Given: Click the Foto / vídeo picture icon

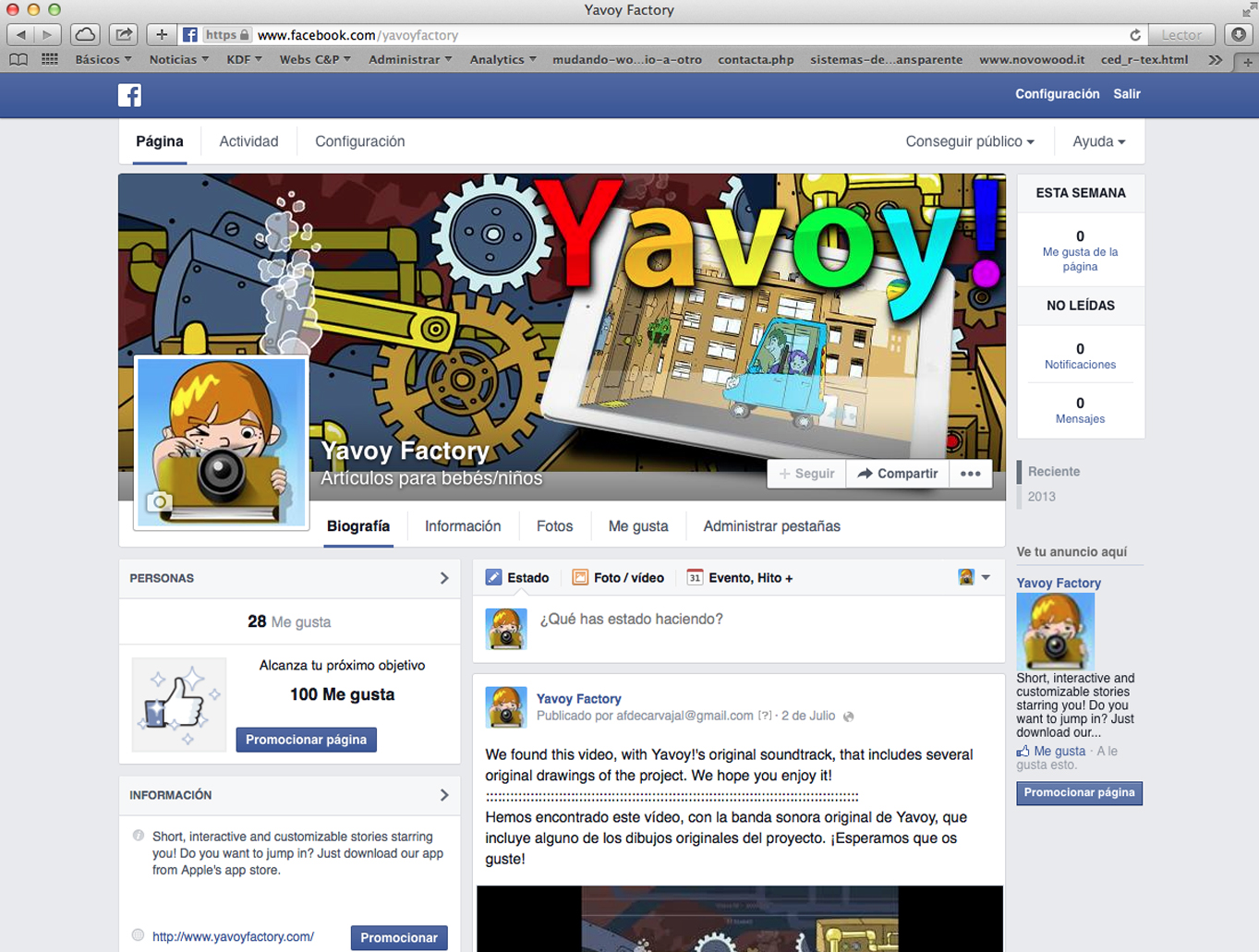Looking at the screenshot, I should pyautogui.click(x=580, y=578).
